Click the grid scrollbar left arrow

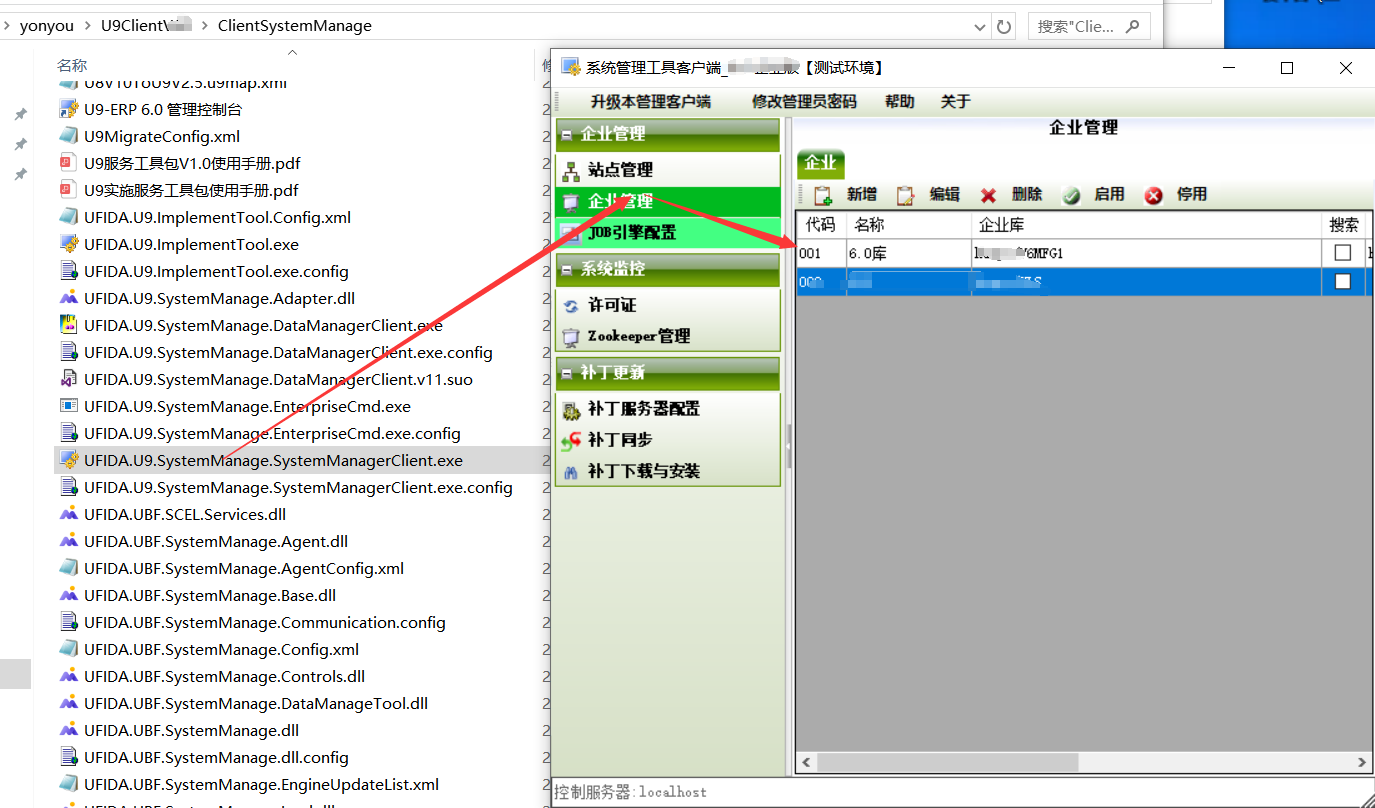pos(806,762)
